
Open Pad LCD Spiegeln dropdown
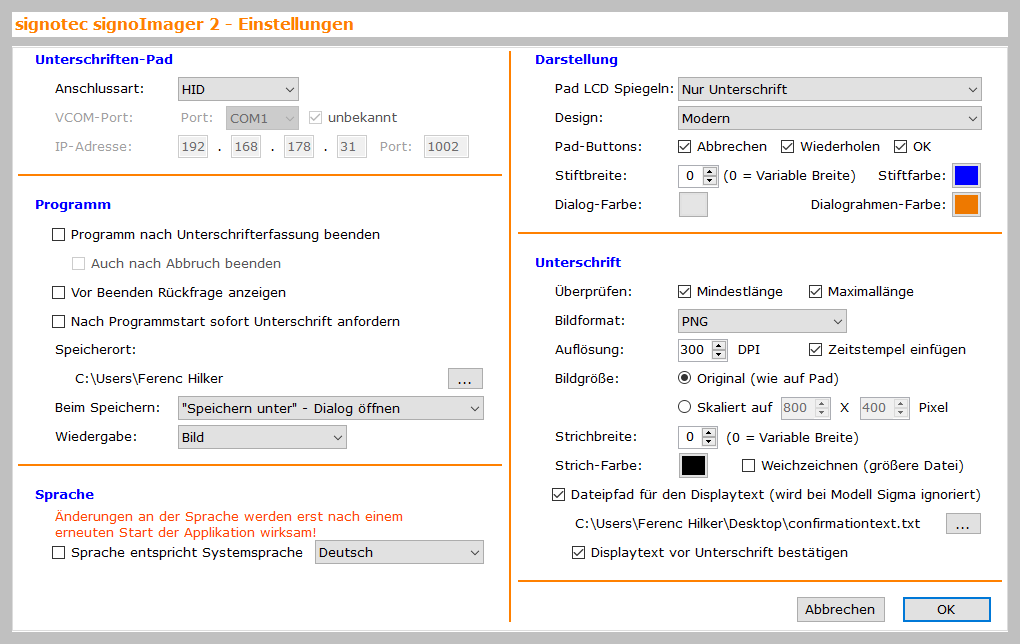(x=829, y=89)
